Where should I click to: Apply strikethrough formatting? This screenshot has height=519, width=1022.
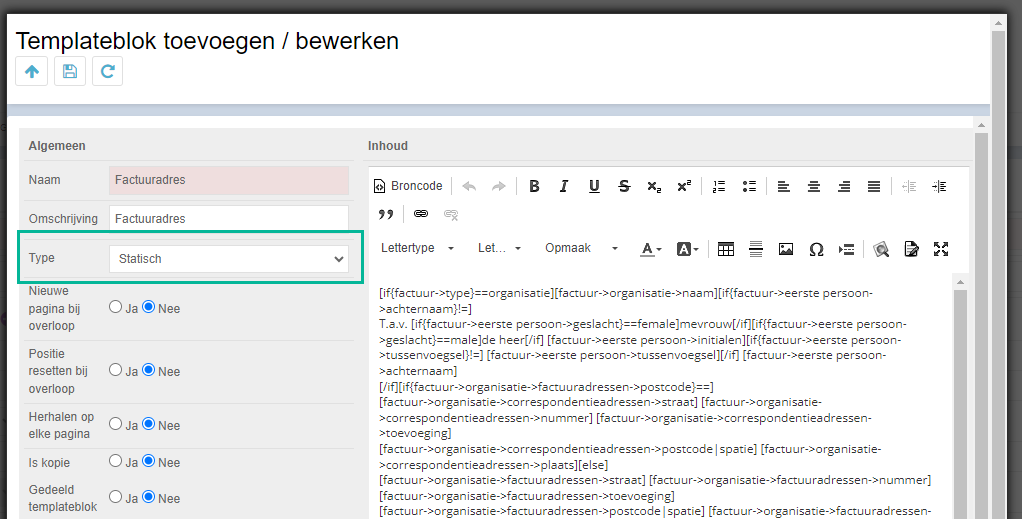click(x=624, y=186)
